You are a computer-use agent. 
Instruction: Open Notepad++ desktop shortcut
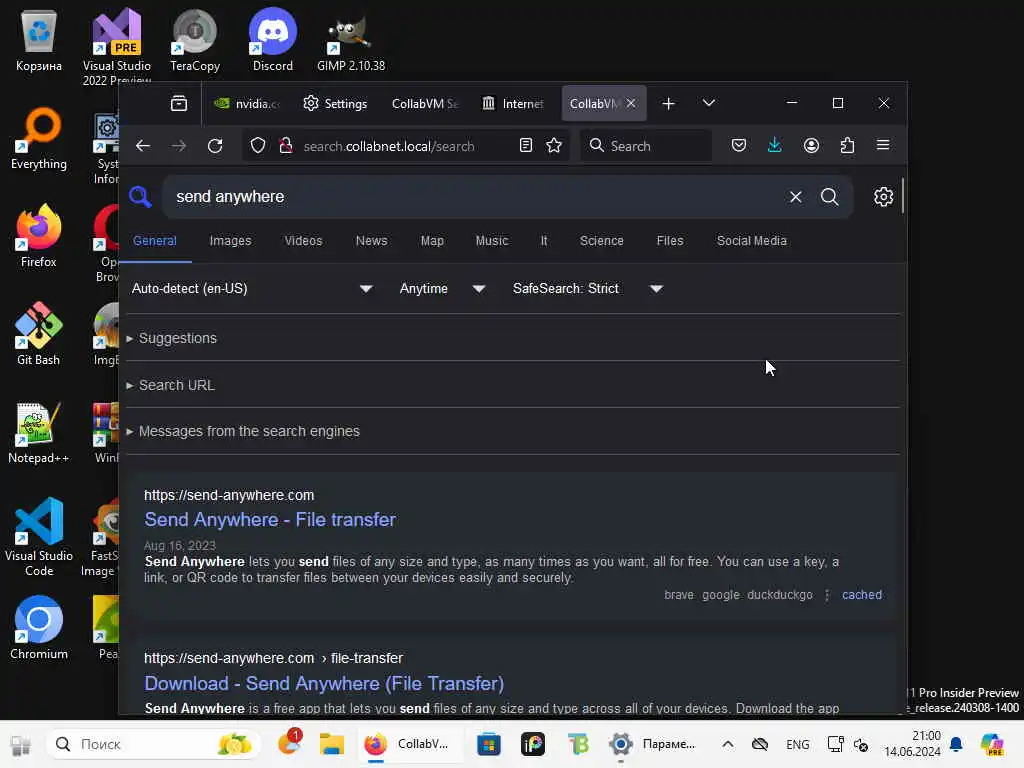coord(39,432)
